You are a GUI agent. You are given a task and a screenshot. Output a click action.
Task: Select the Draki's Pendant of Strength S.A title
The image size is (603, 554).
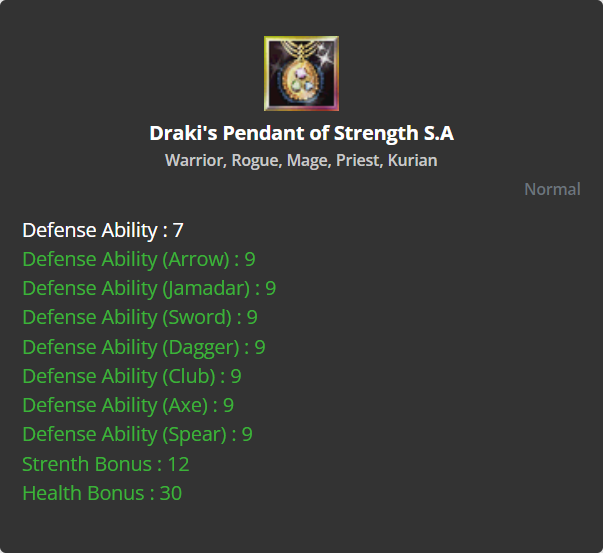(x=301, y=133)
